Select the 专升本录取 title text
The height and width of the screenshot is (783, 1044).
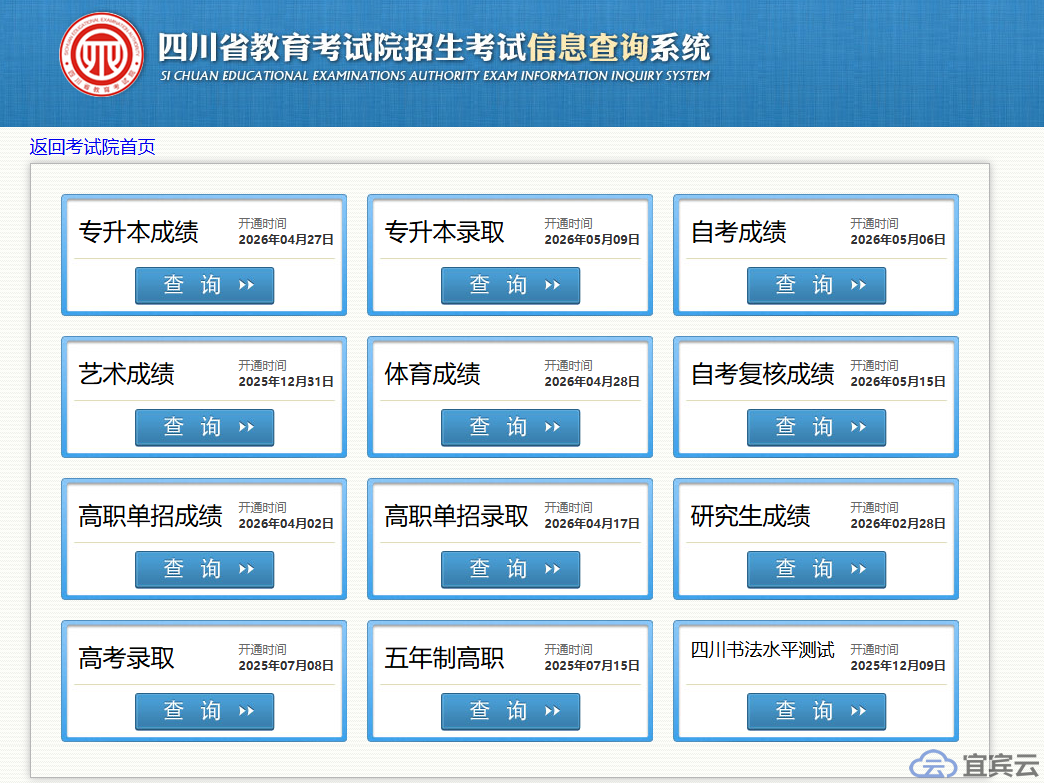pyautogui.click(x=445, y=232)
